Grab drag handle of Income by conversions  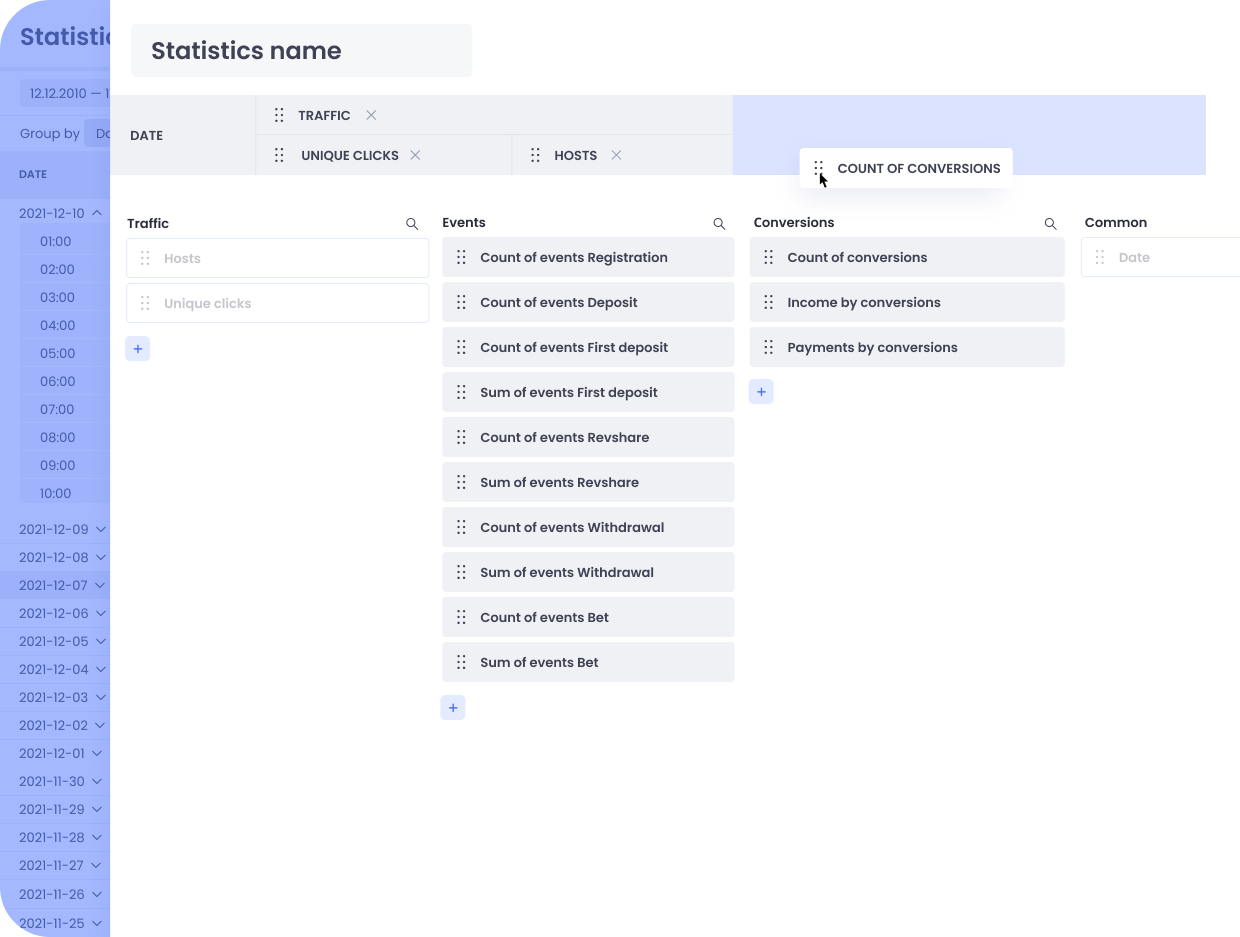coord(768,302)
